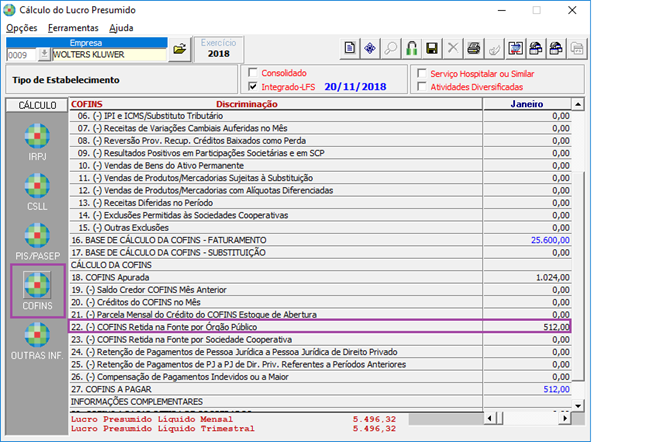Click the 25.600,00 base de cálculo value

click(550, 240)
